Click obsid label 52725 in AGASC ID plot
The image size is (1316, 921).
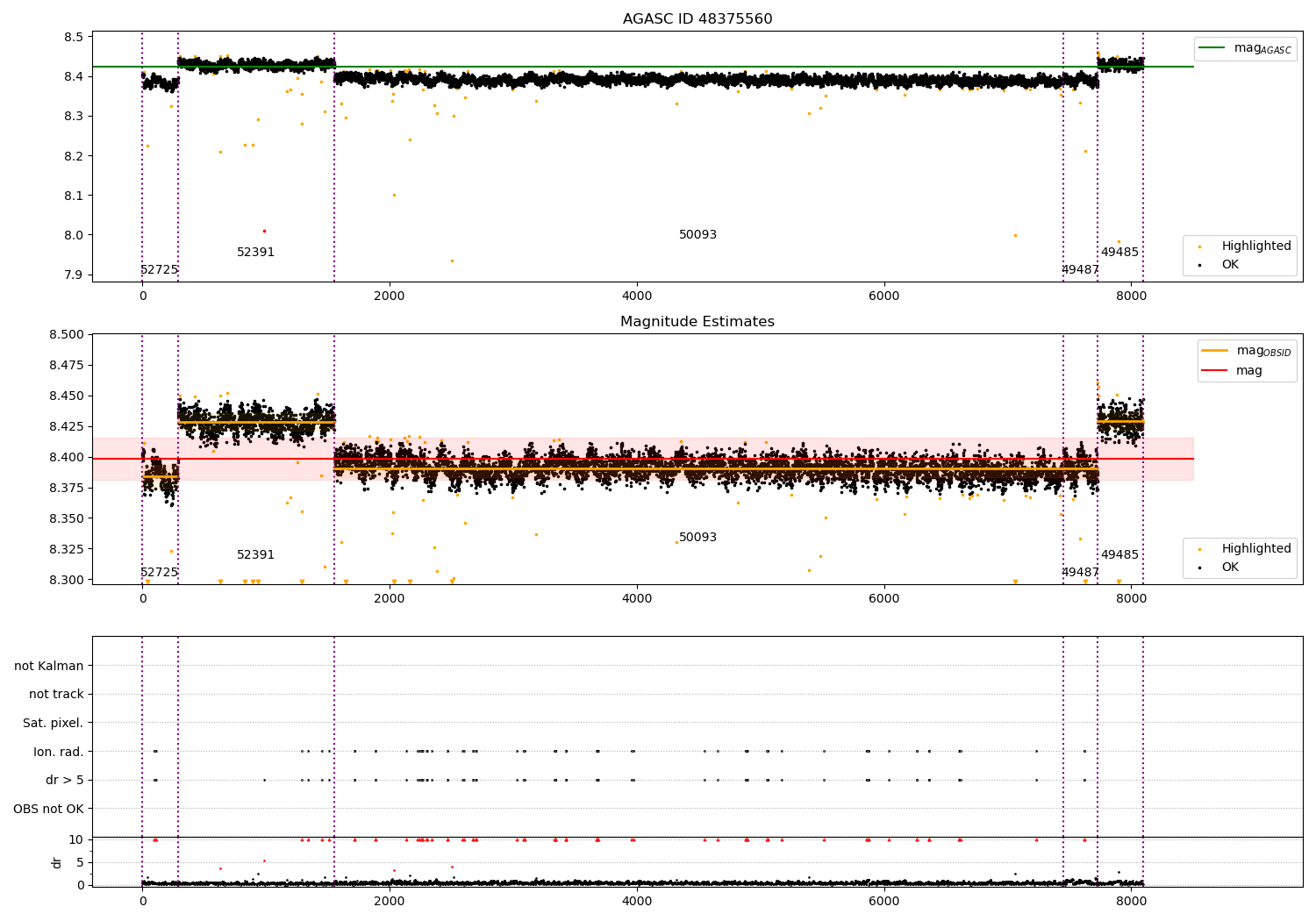click(160, 270)
